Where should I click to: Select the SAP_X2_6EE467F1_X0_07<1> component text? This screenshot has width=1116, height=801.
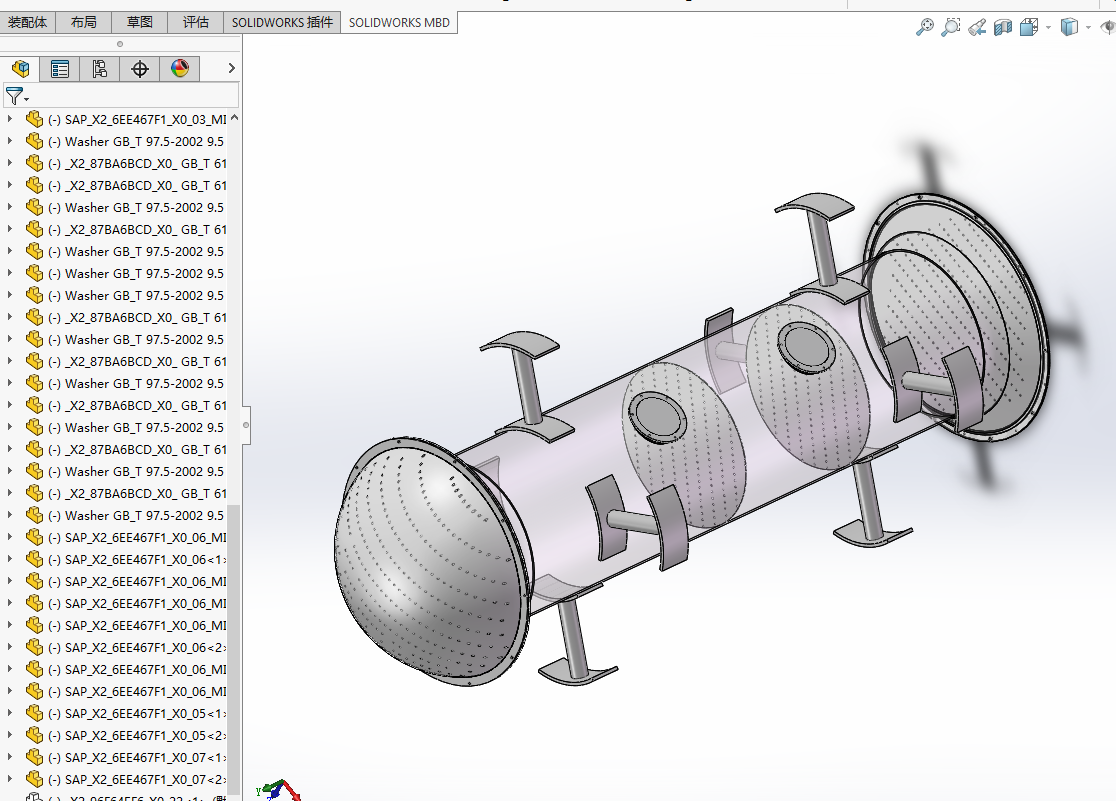(x=137, y=758)
